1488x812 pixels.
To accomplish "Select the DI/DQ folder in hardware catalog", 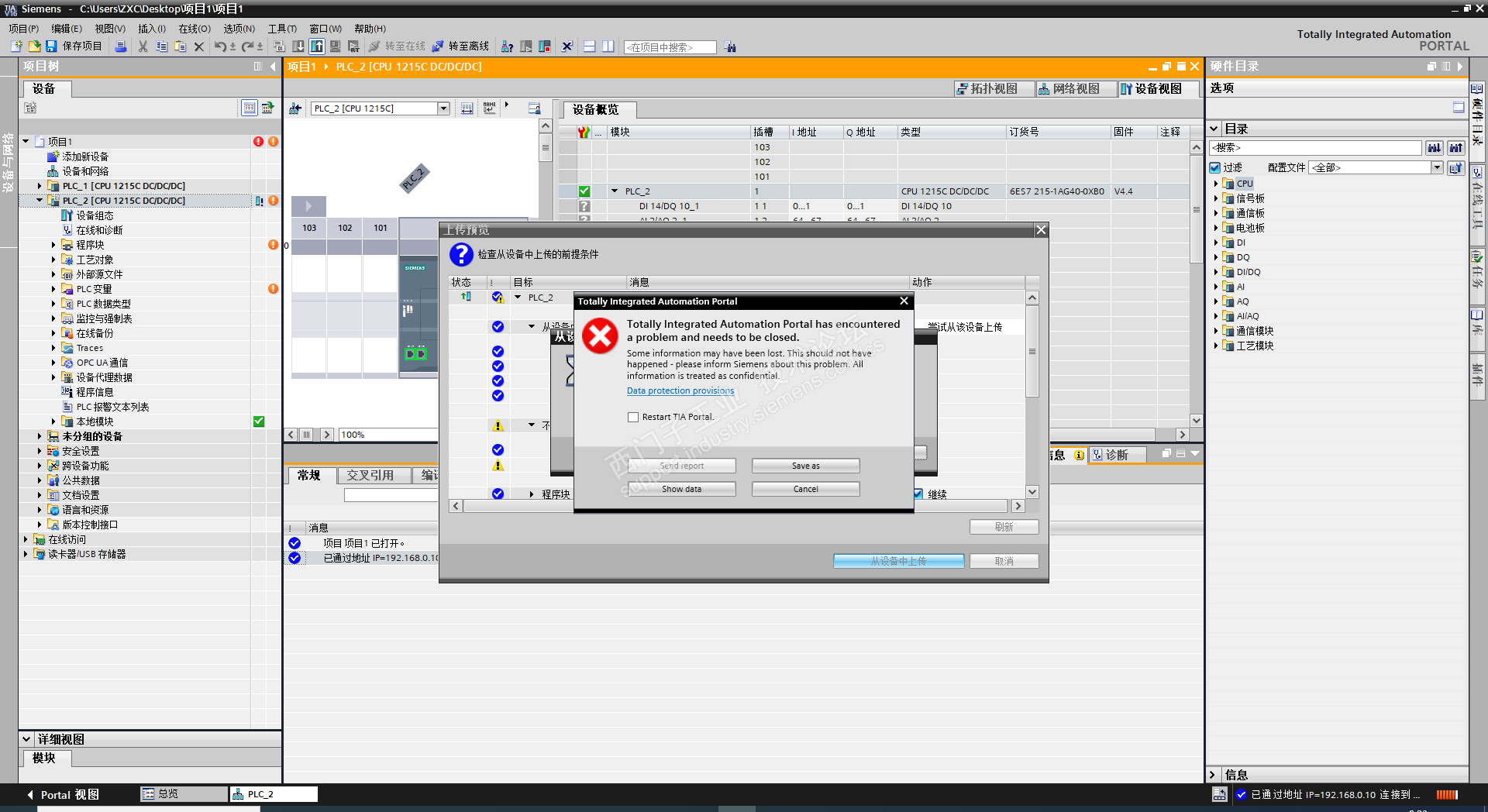I will 1249,272.
